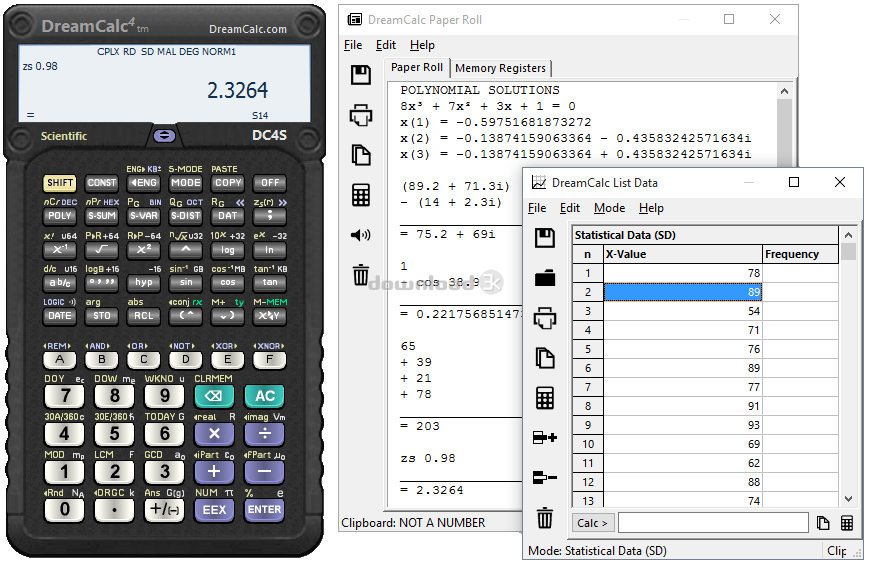873x564 pixels.
Task: Click the print icon in List Data window
Action: point(545,318)
